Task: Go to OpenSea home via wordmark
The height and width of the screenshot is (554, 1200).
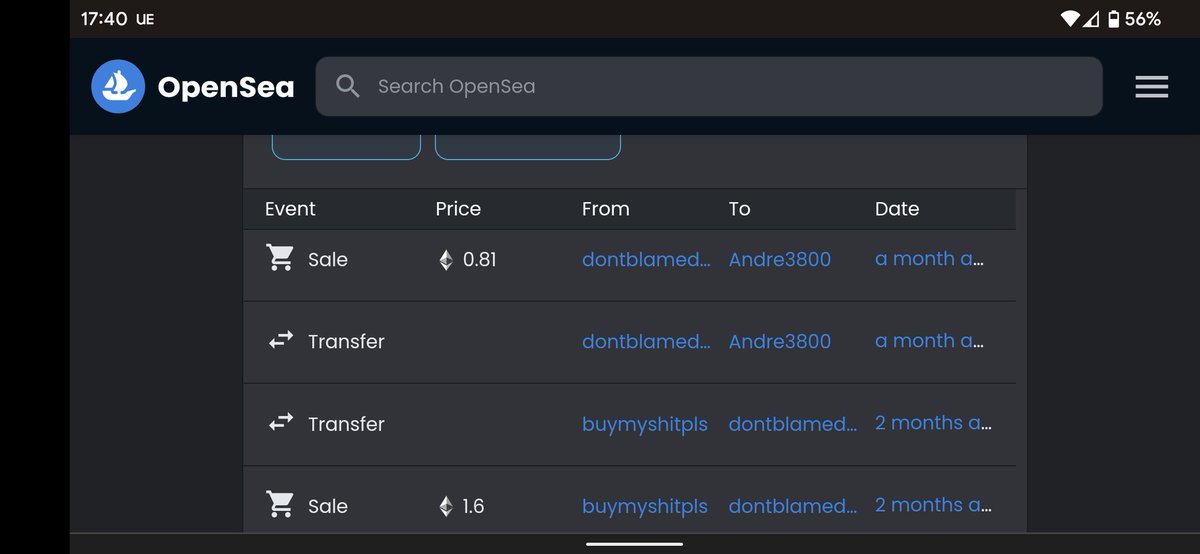Action: pos(226,87)
